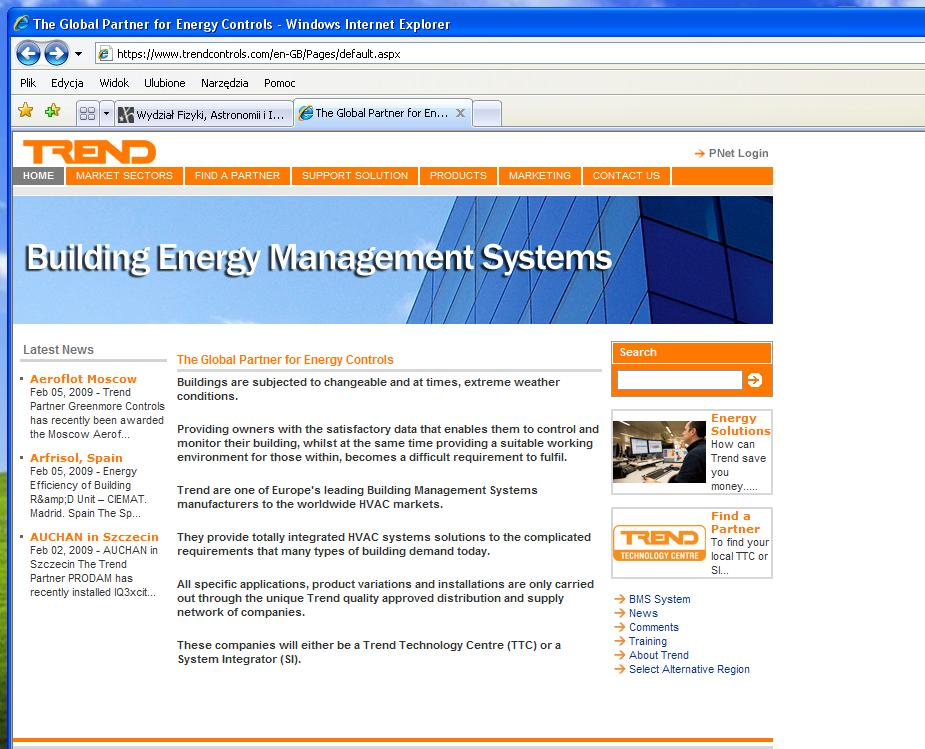Viewport: 925px width, 749px height.
Task: Click arrow icon beside Select Alternative Region
Action: [x=619, y=669]
